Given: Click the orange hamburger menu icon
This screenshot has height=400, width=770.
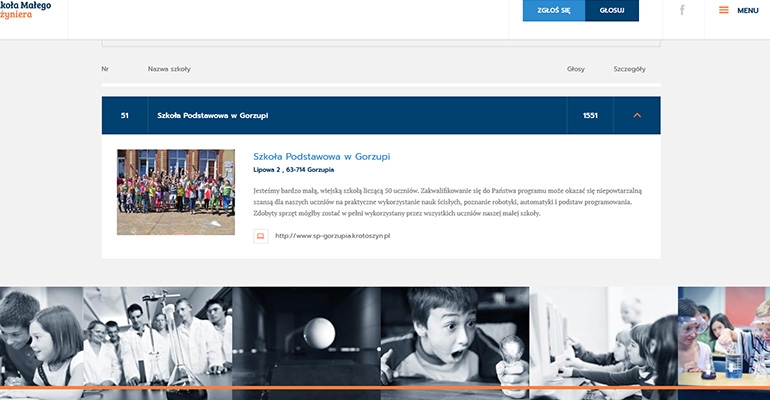Looking at the screenshot, I should pyautogui.click(x=723, y=10).
